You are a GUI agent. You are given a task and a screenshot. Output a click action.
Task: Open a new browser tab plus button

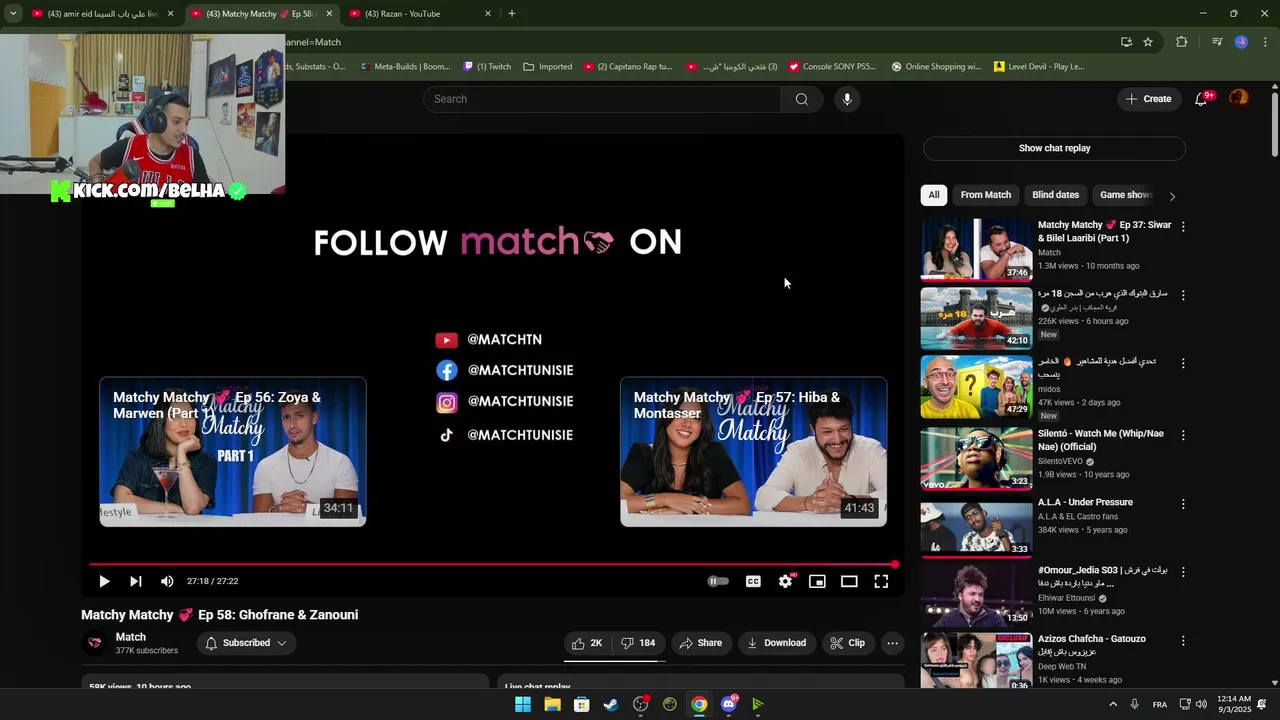512,14
